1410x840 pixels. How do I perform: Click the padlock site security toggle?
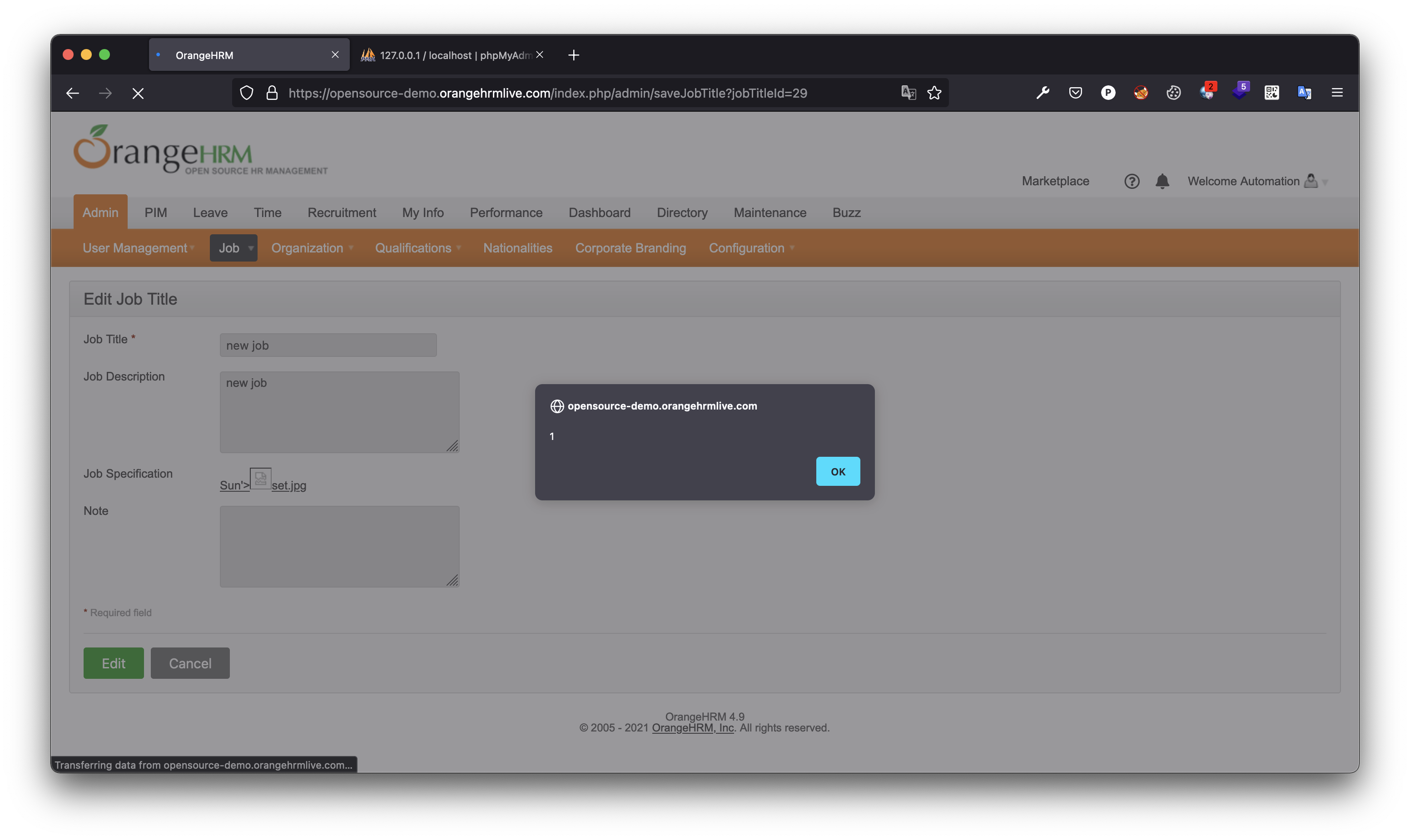[272, 93]
